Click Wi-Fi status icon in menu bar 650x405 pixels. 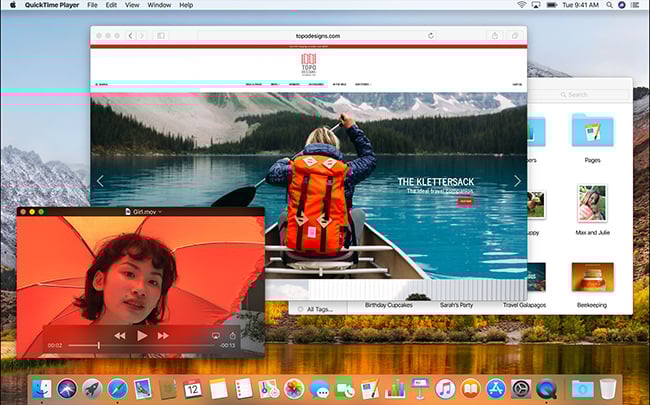point(521,5)
